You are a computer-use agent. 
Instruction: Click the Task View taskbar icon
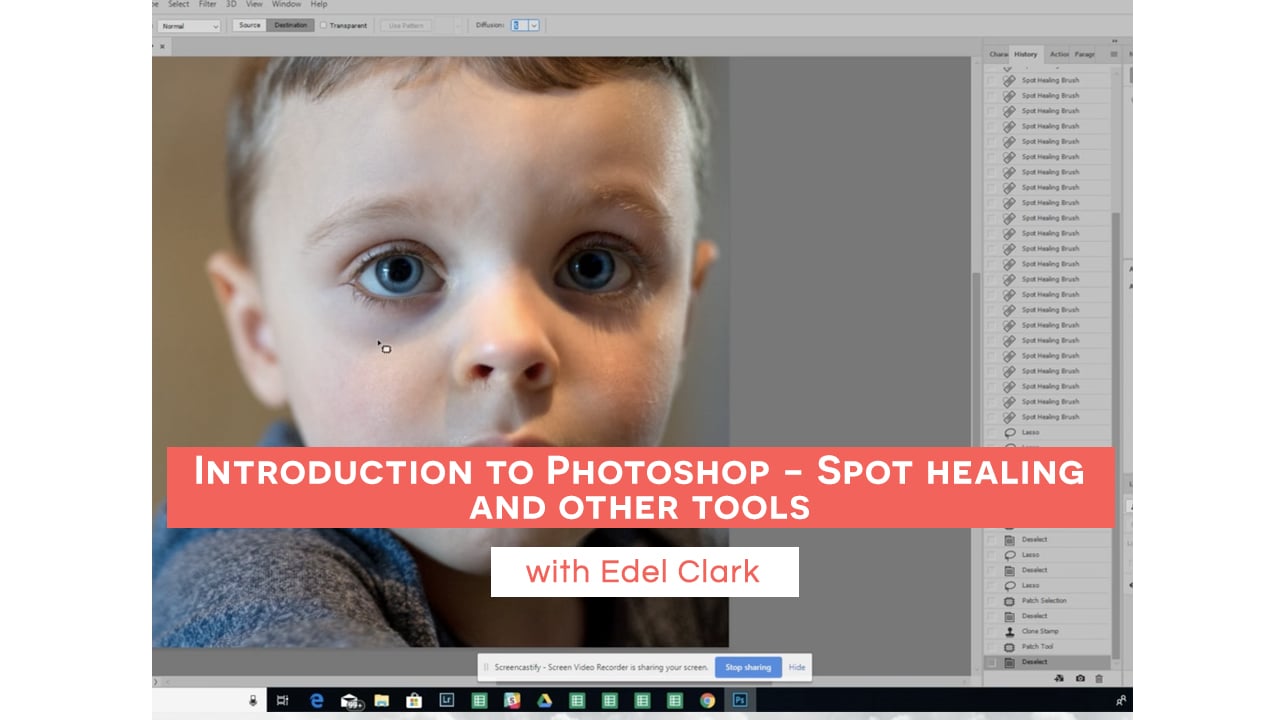(x=282, y=701)
